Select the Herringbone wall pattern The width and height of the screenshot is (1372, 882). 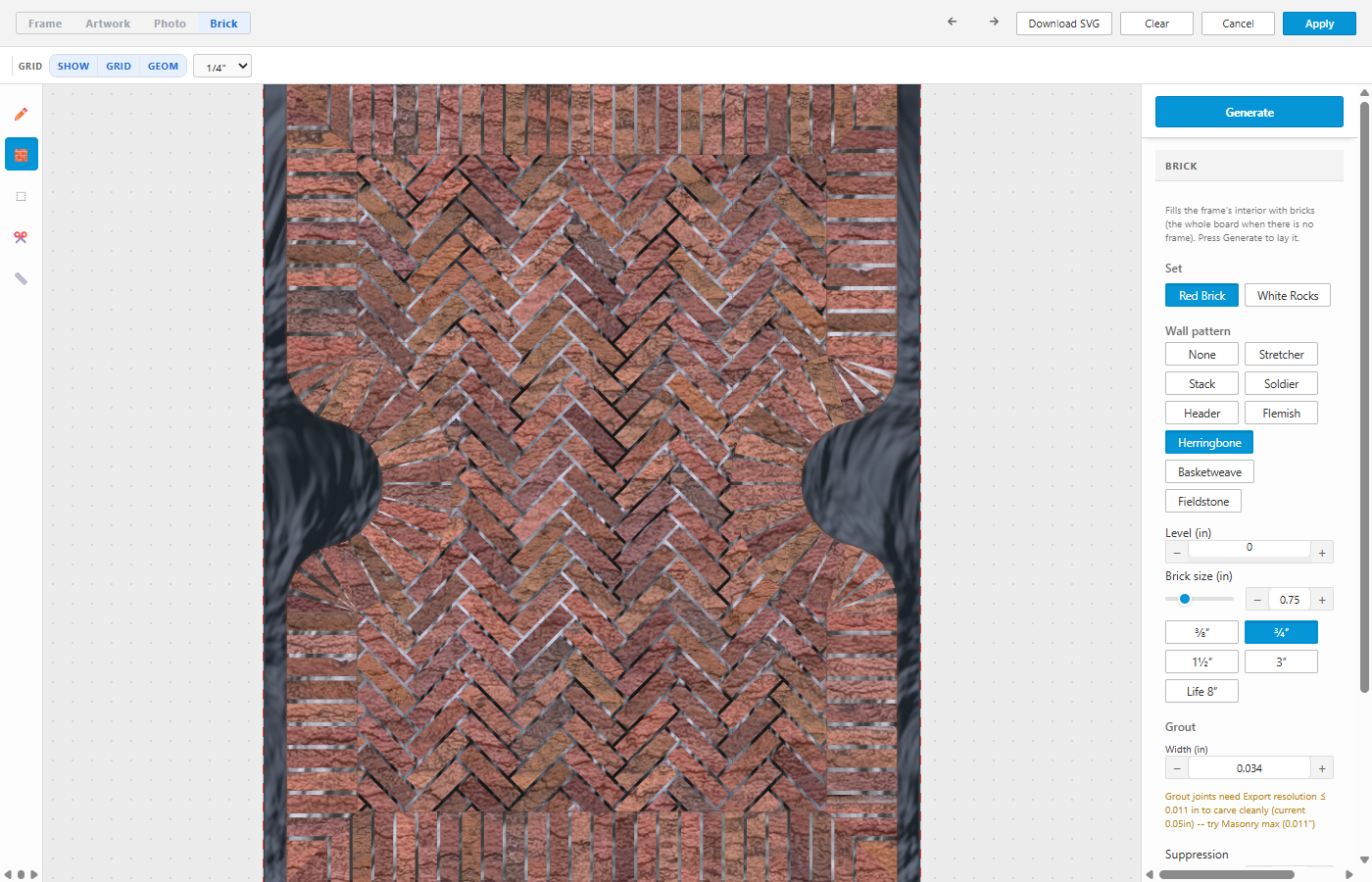(1209, 442)
